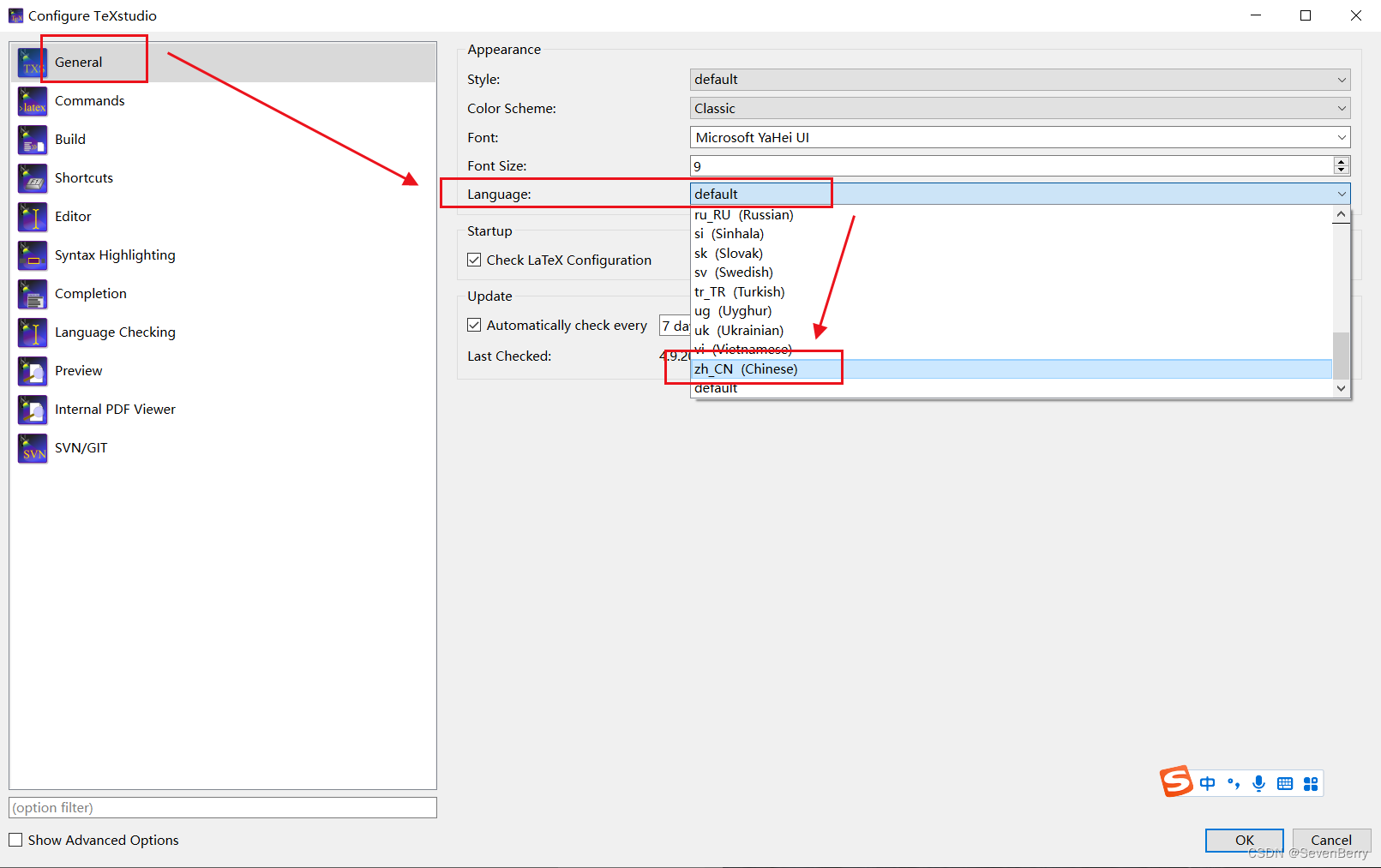The height and width of the screenshot is (868, 1381).
Task: Open the Completion section icon
Action: coord(33,294)
